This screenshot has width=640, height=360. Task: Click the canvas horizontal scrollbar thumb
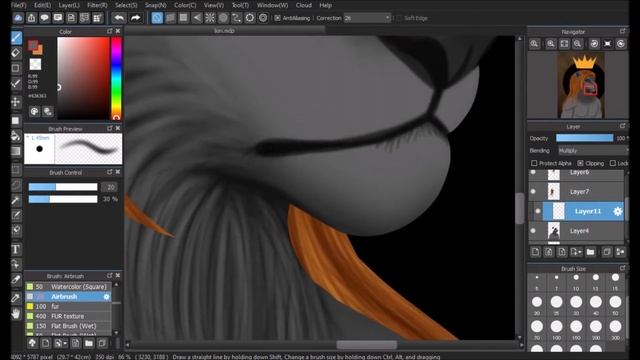click(x=367, y=345)
